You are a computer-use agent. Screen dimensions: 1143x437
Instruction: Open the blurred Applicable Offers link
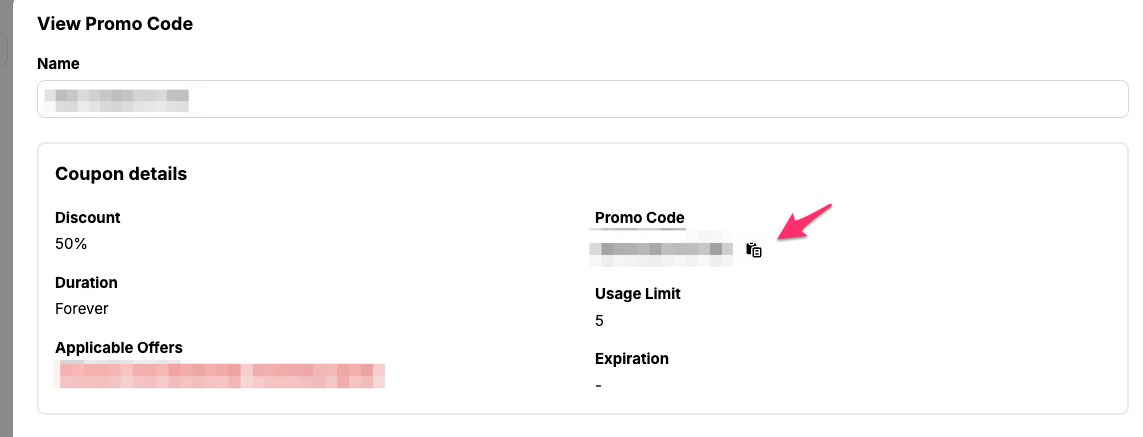pos(220,369)
